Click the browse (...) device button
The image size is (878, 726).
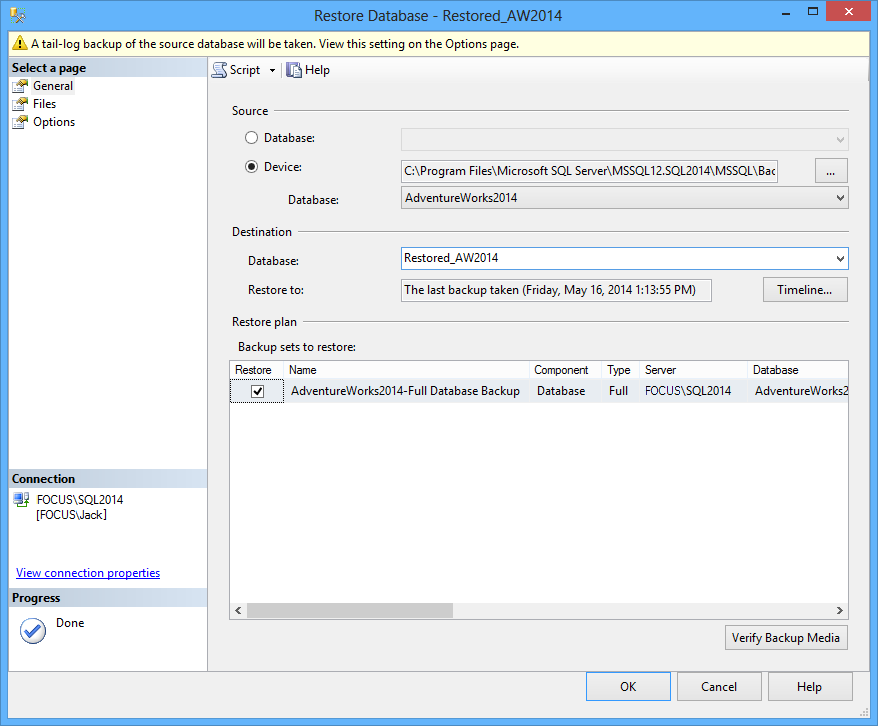pyautogui.click(x=831, y=171)
